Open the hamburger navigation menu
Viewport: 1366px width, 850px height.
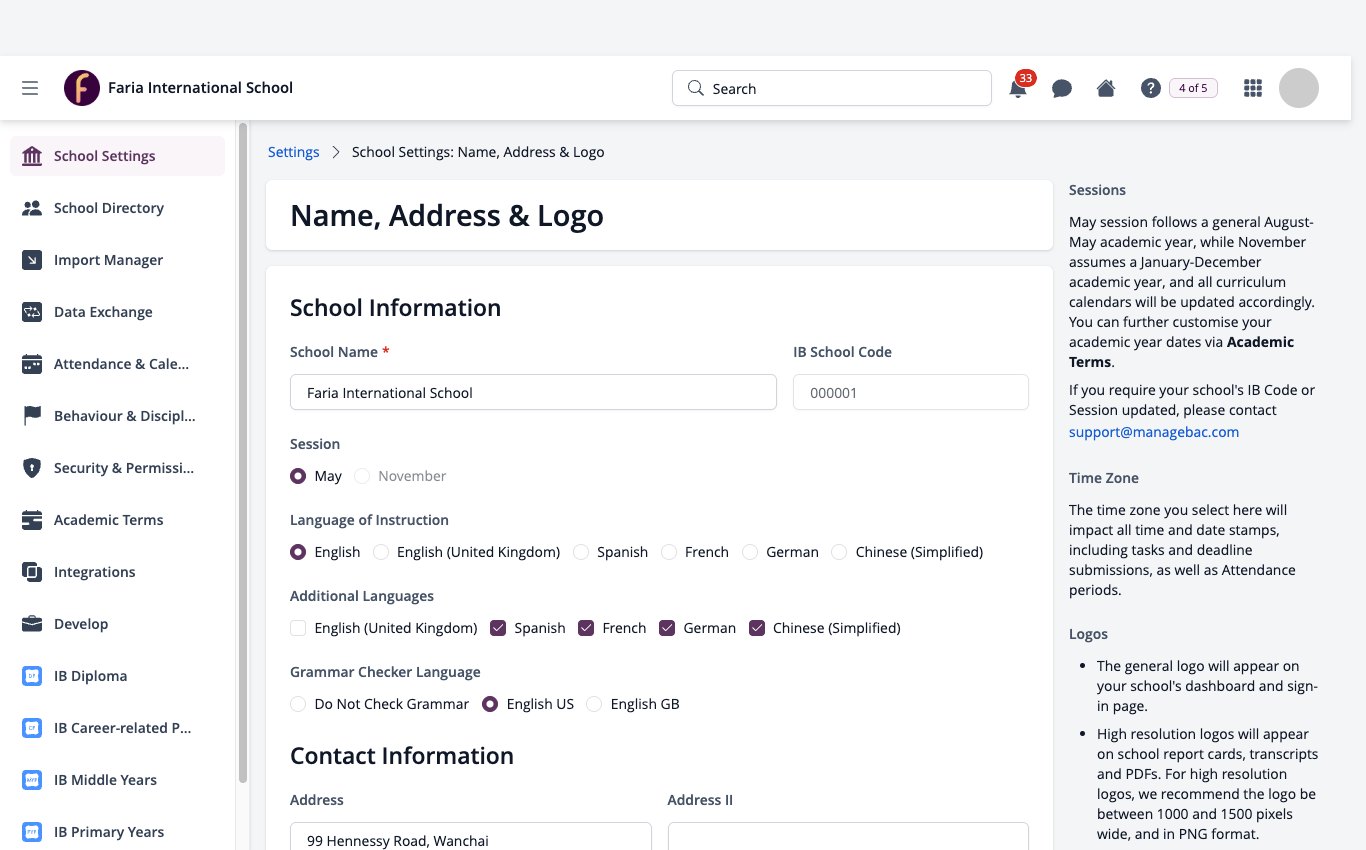pos(30,88)
